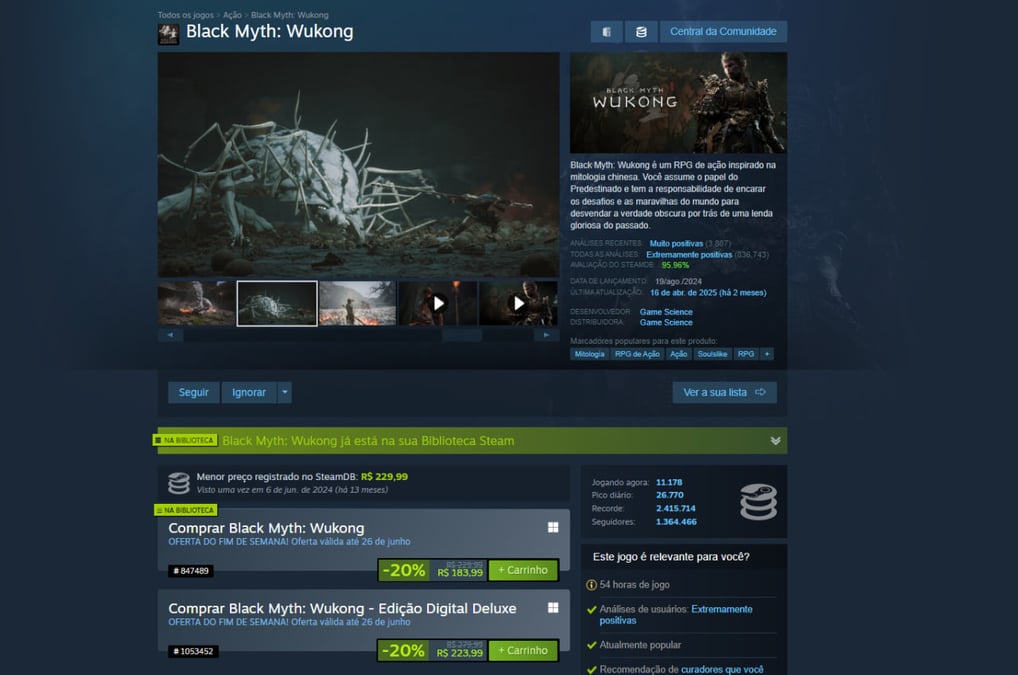Click the checkmark icon beside Análises de usuários
The image size is (1018, 675).
tap(591, 609)
